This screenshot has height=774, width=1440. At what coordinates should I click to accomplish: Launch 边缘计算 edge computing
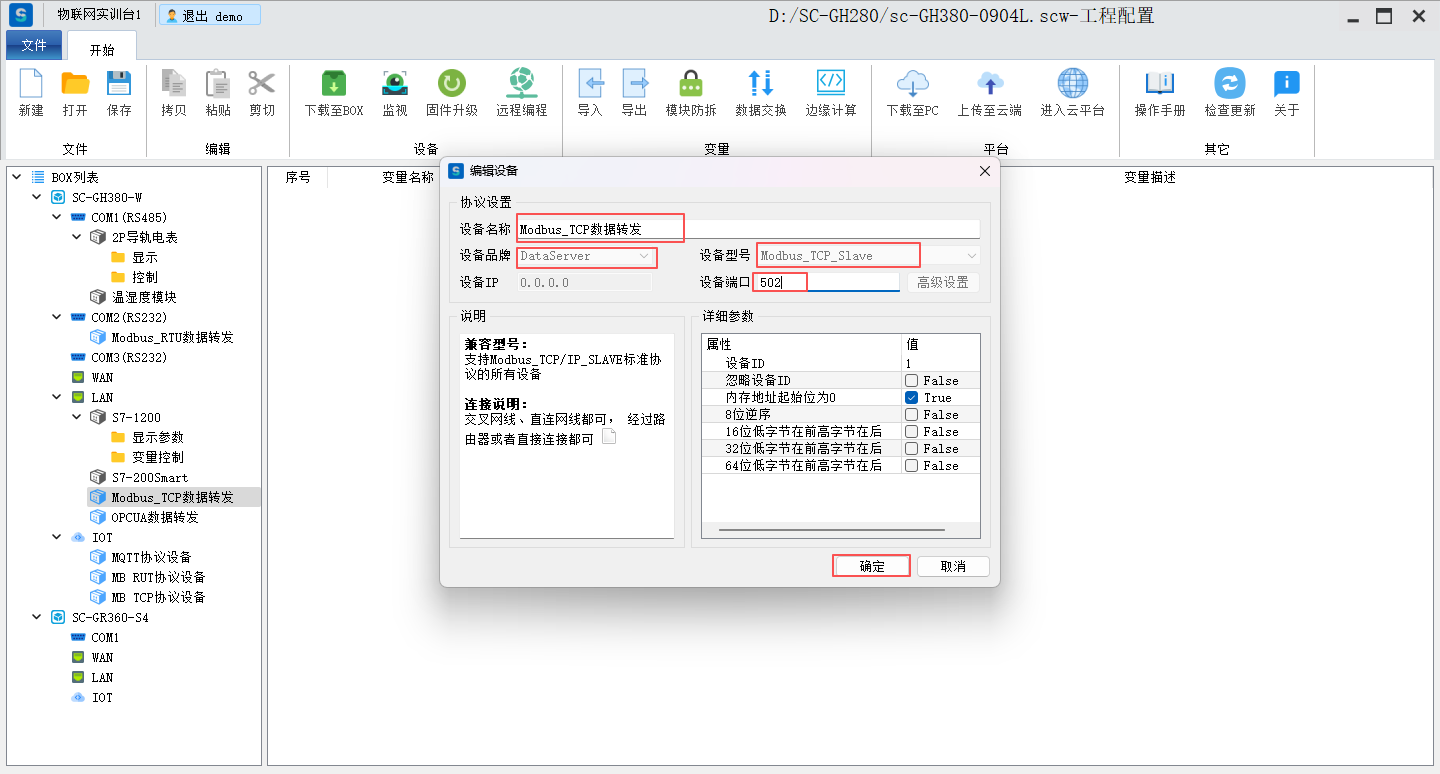(831, 84)
